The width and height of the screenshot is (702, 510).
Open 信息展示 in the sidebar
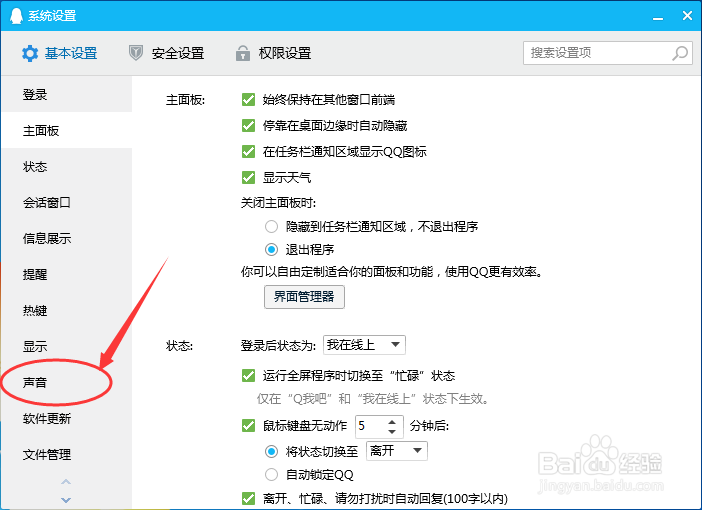point(67,238)
